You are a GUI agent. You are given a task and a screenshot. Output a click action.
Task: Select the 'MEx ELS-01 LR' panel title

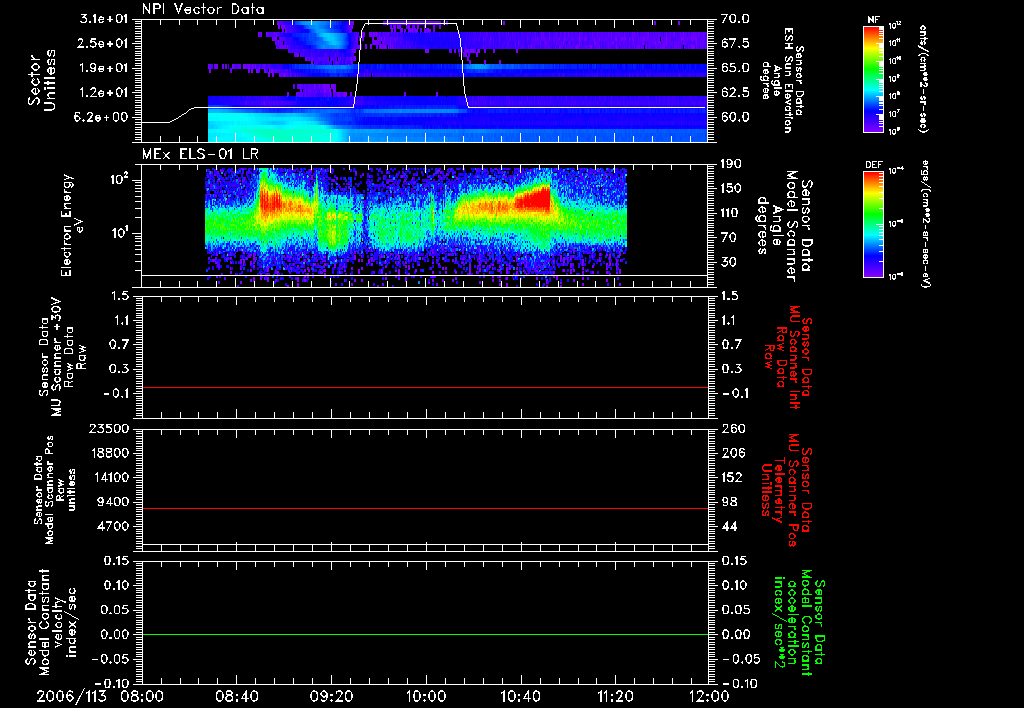200,154
